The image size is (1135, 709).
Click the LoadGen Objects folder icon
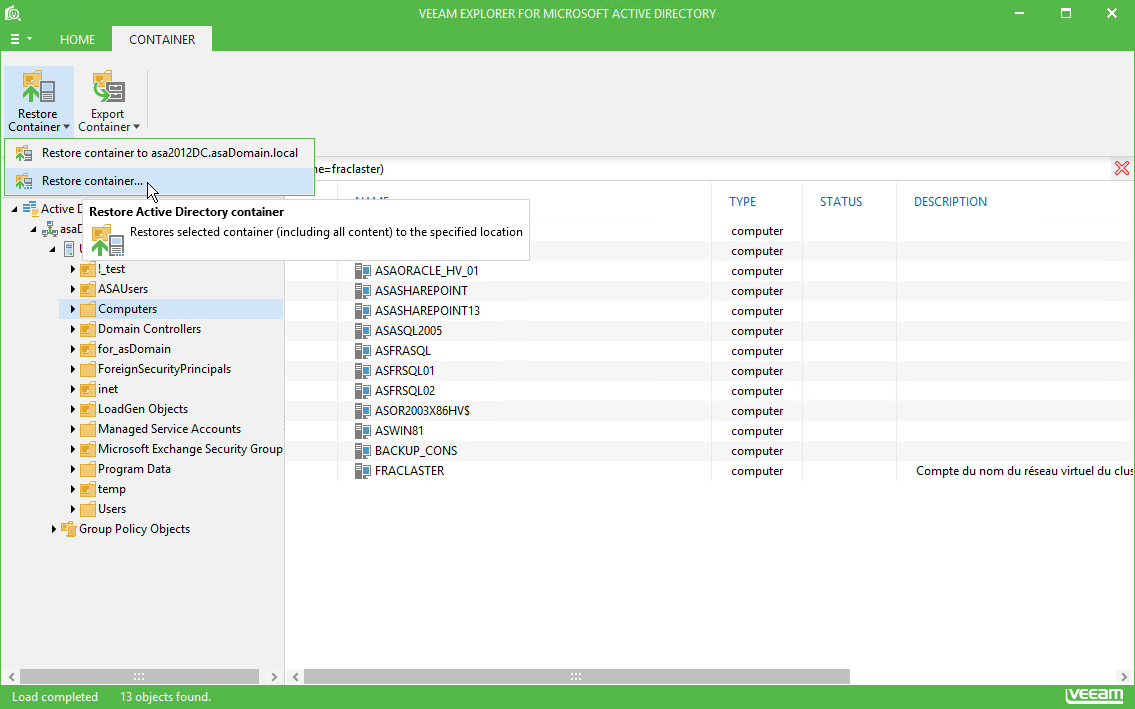pyautogui.click(x=88, y=409)
